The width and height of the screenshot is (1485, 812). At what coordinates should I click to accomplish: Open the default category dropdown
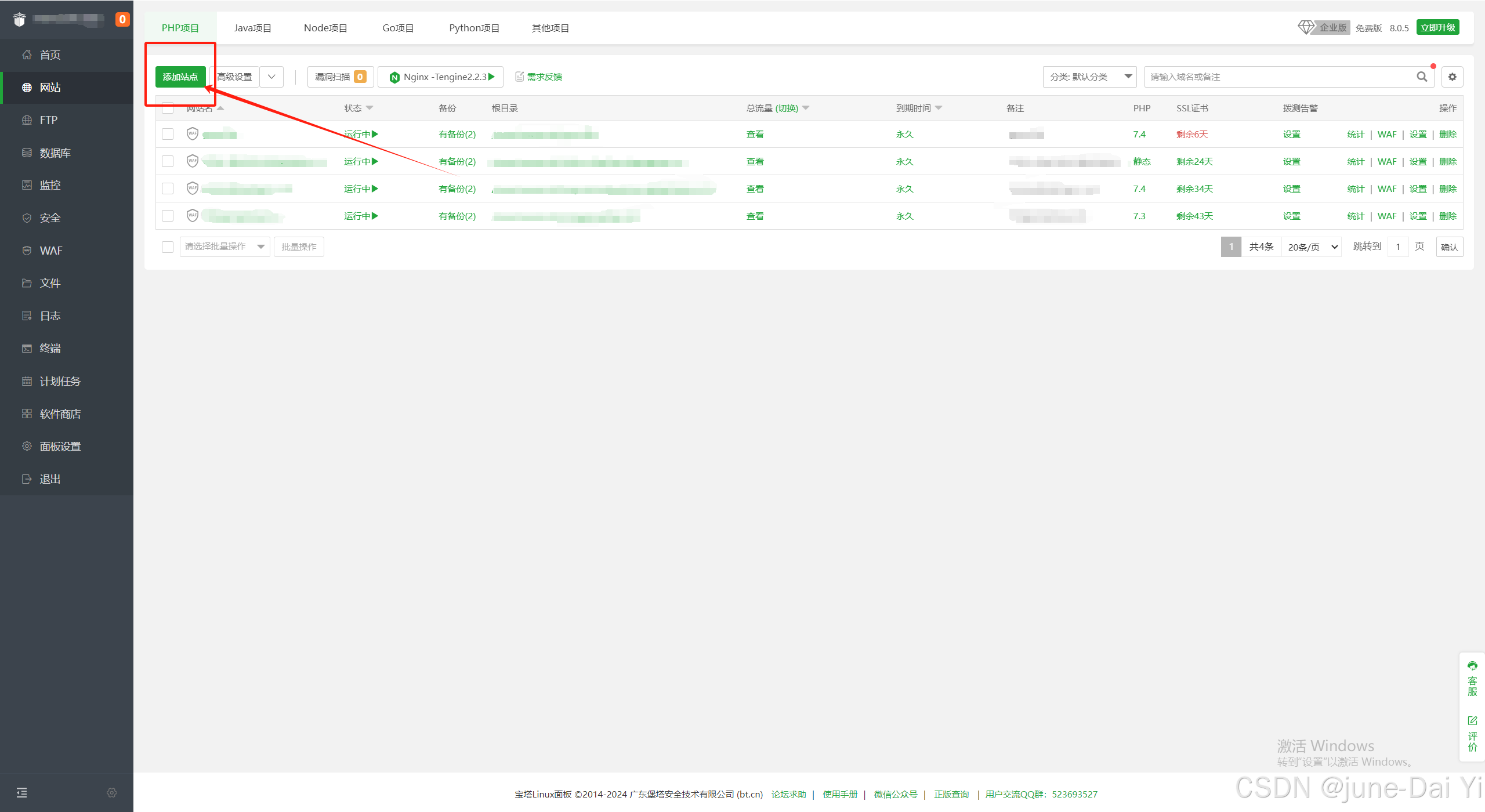coord(1089,77)
